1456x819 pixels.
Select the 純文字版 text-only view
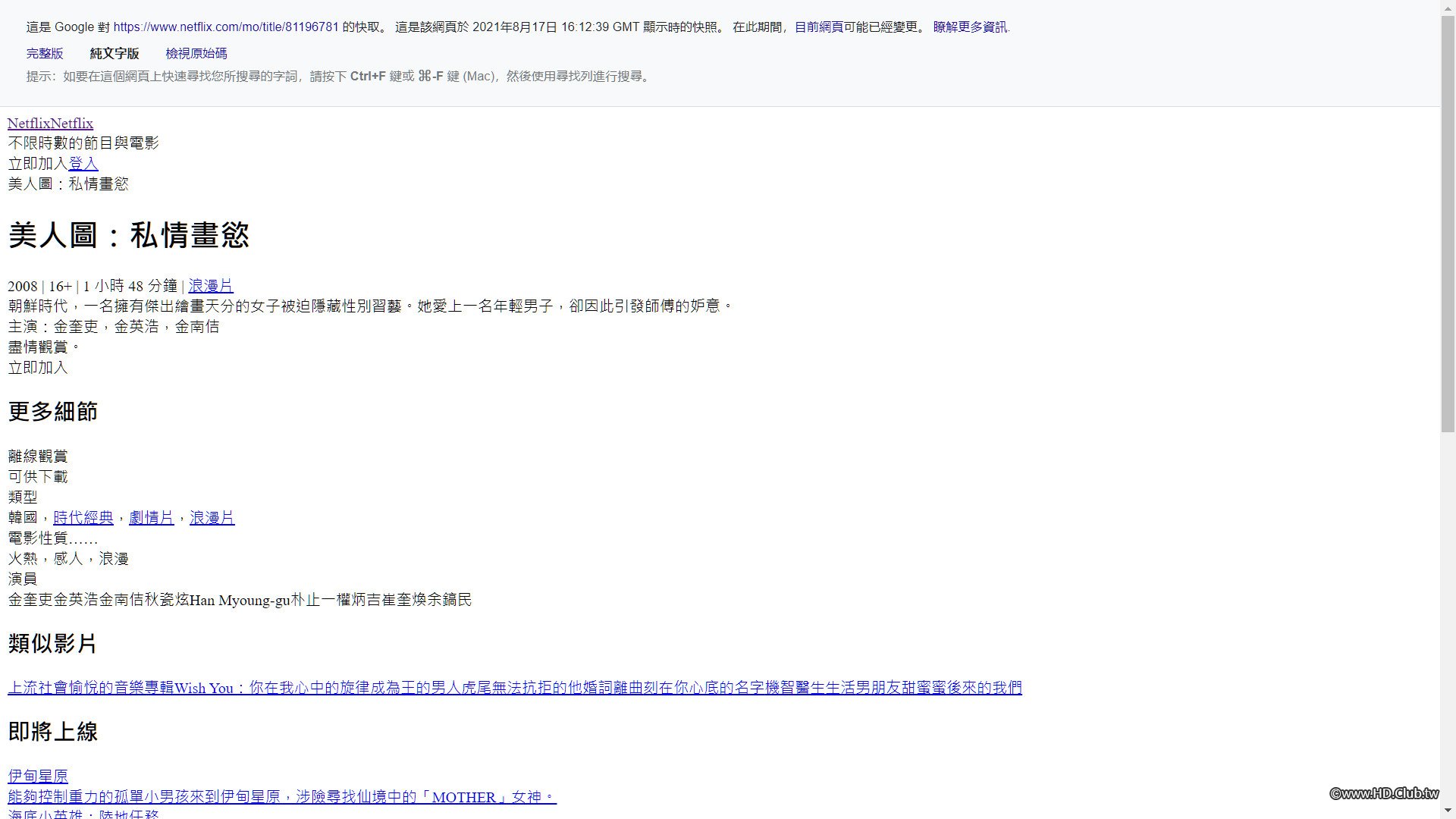tap(115, 54)
